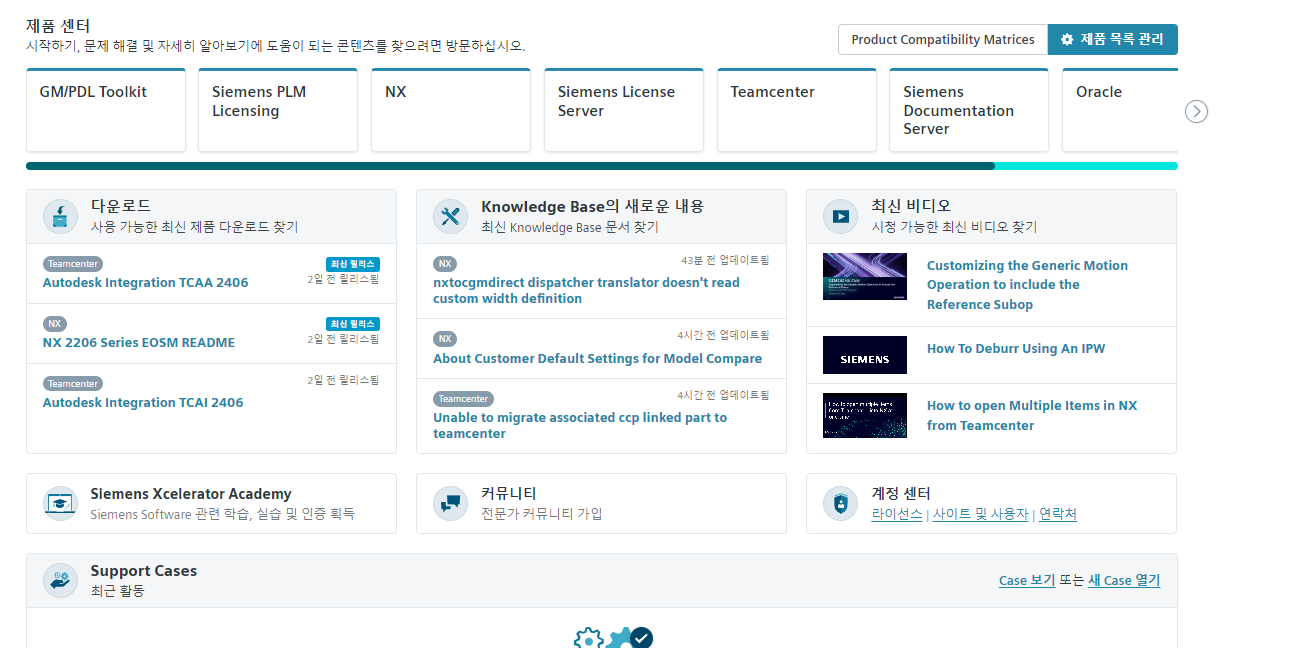This screenshot has width=1291, height=648.
Task: Open Unable to migrate associated ccp article
Action: coord(580,426)
